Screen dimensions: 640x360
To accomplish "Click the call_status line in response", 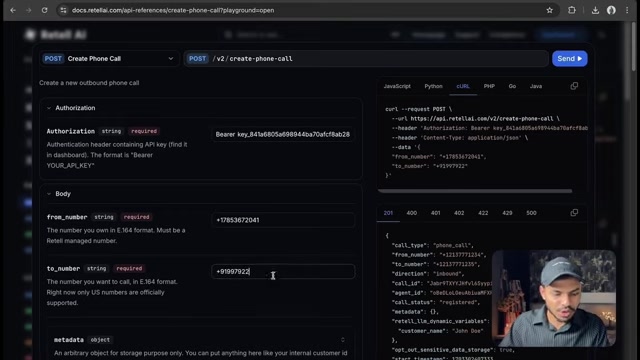I will click(436, 302).
